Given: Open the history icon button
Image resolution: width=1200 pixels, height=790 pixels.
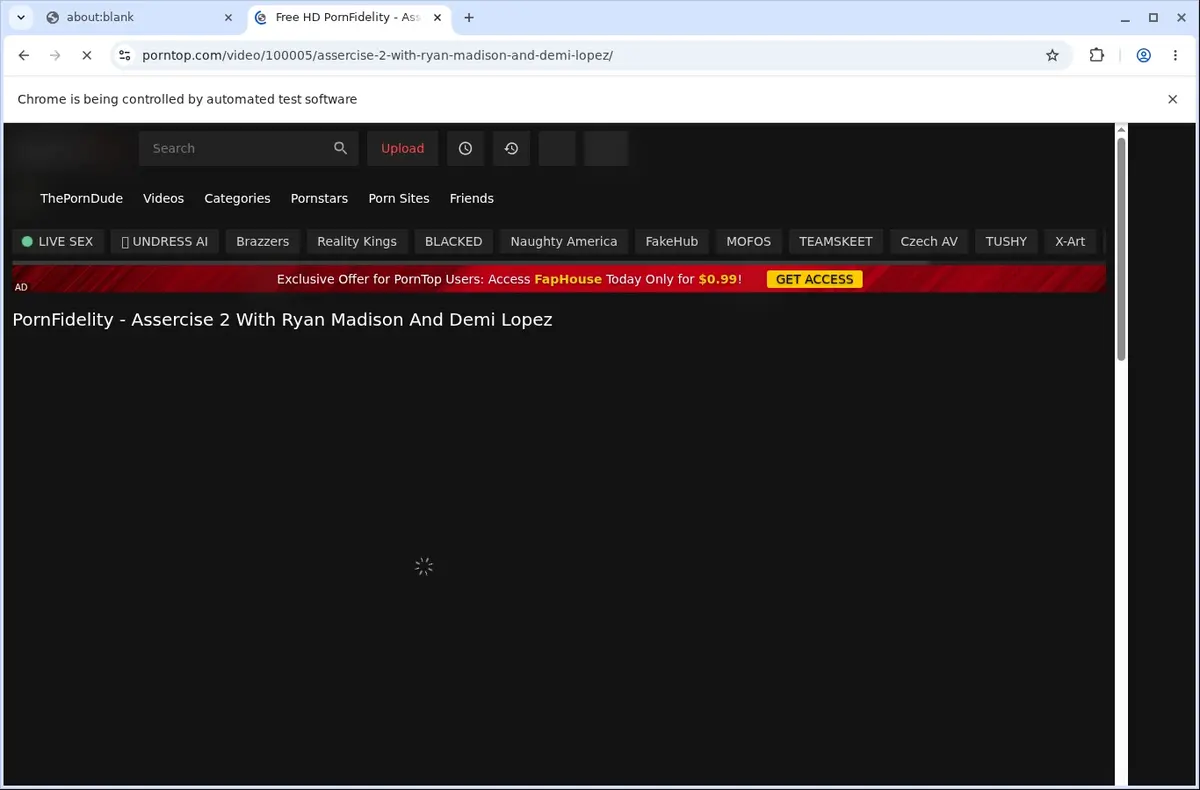Looking at the screenshot, I should (511, 148).
